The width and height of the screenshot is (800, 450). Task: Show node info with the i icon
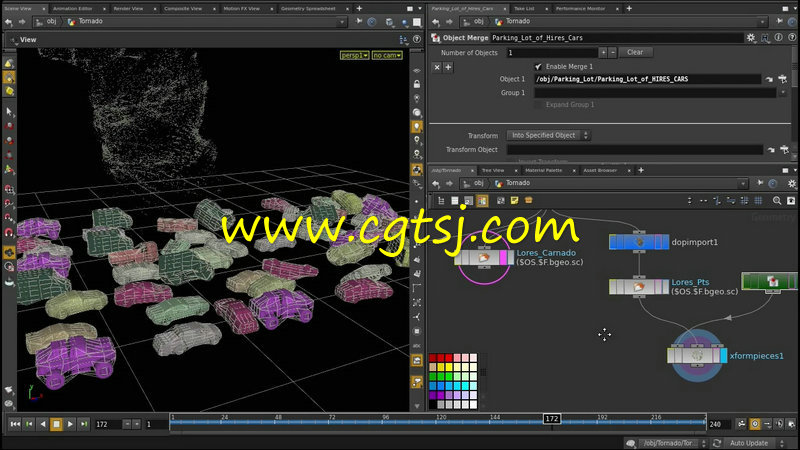(779, 37)
